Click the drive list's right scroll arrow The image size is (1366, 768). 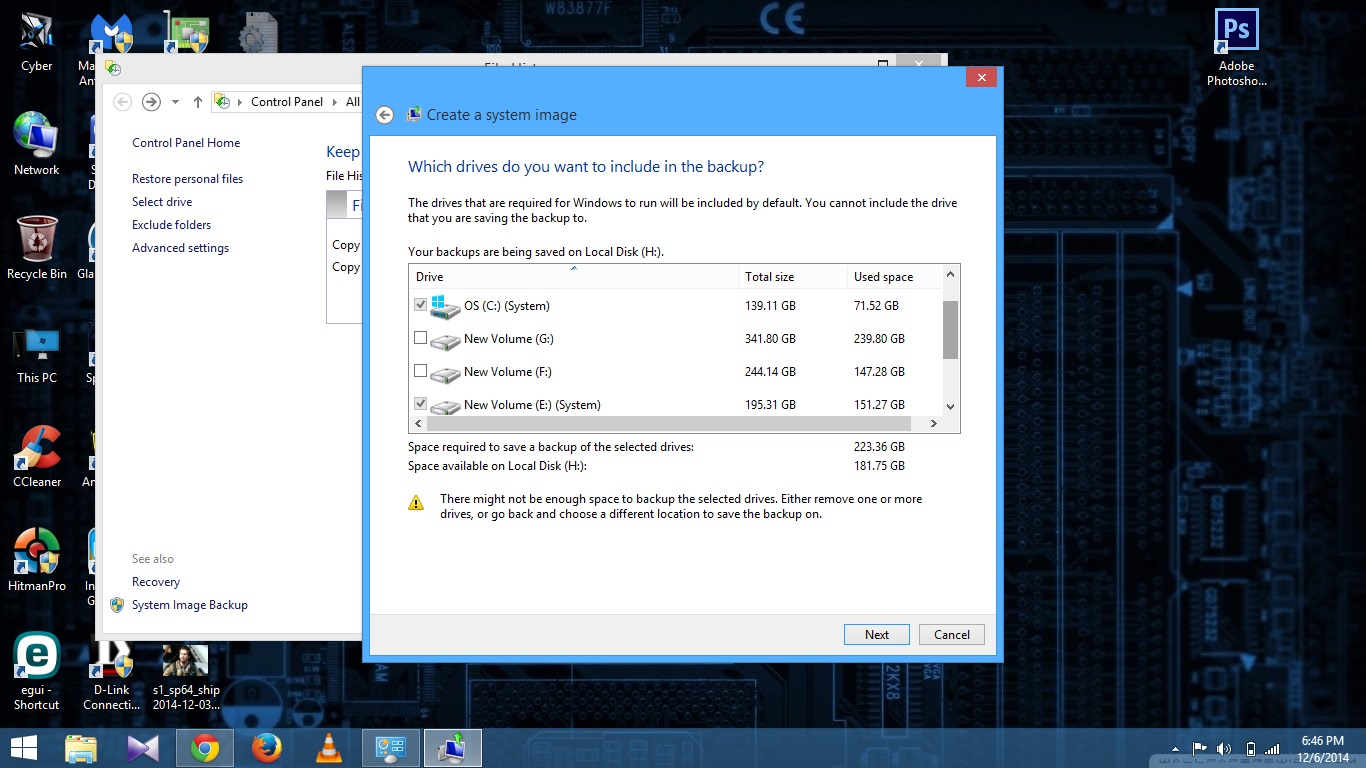tap(934, 424)
